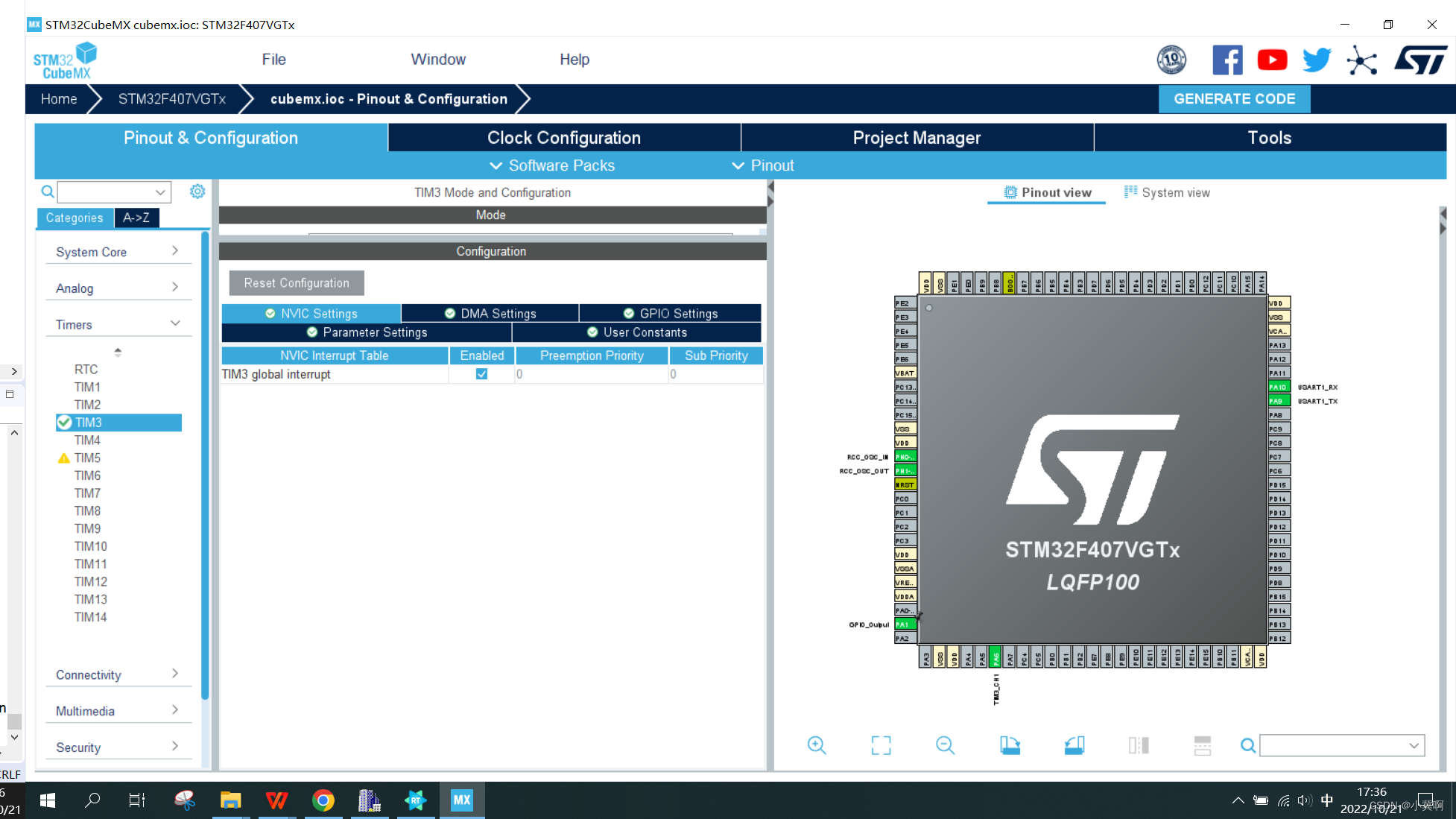
Task: Click the best fit icon under the chip diagram
Action: (881, 745)
